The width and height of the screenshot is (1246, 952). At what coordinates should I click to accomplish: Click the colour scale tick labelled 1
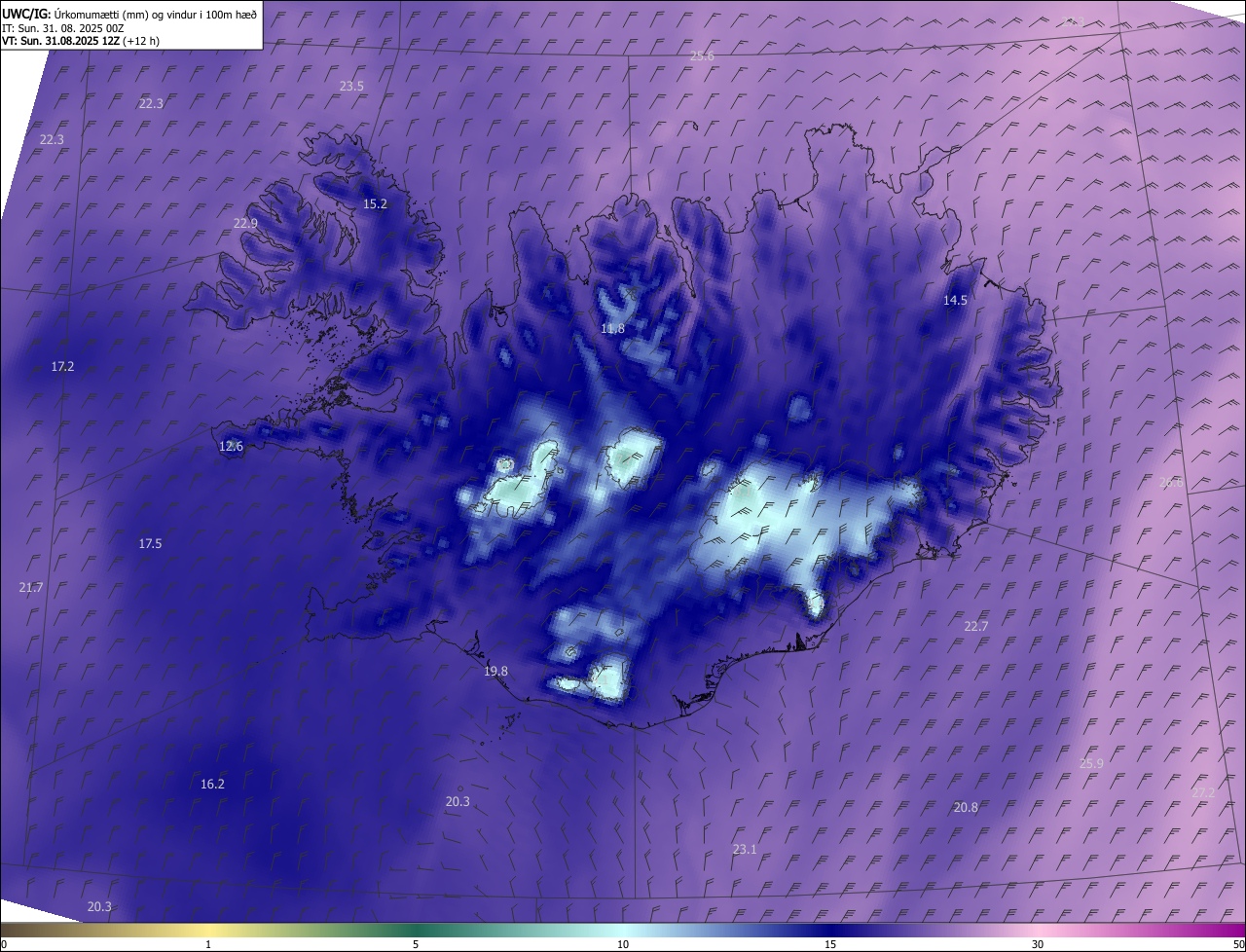pos(208,944)
